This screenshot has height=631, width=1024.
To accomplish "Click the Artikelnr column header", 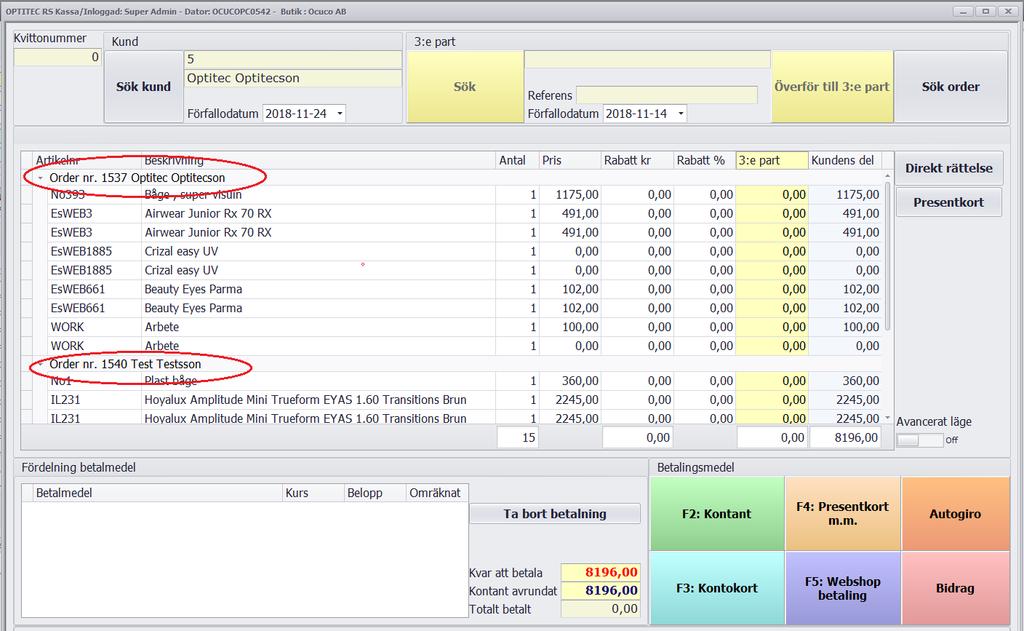I will [x=86, y=161].
